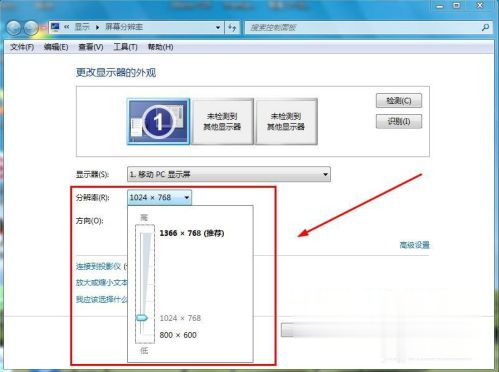Open the 显示器(S) dropdown
499x372 pixels.
pos(229,174)
